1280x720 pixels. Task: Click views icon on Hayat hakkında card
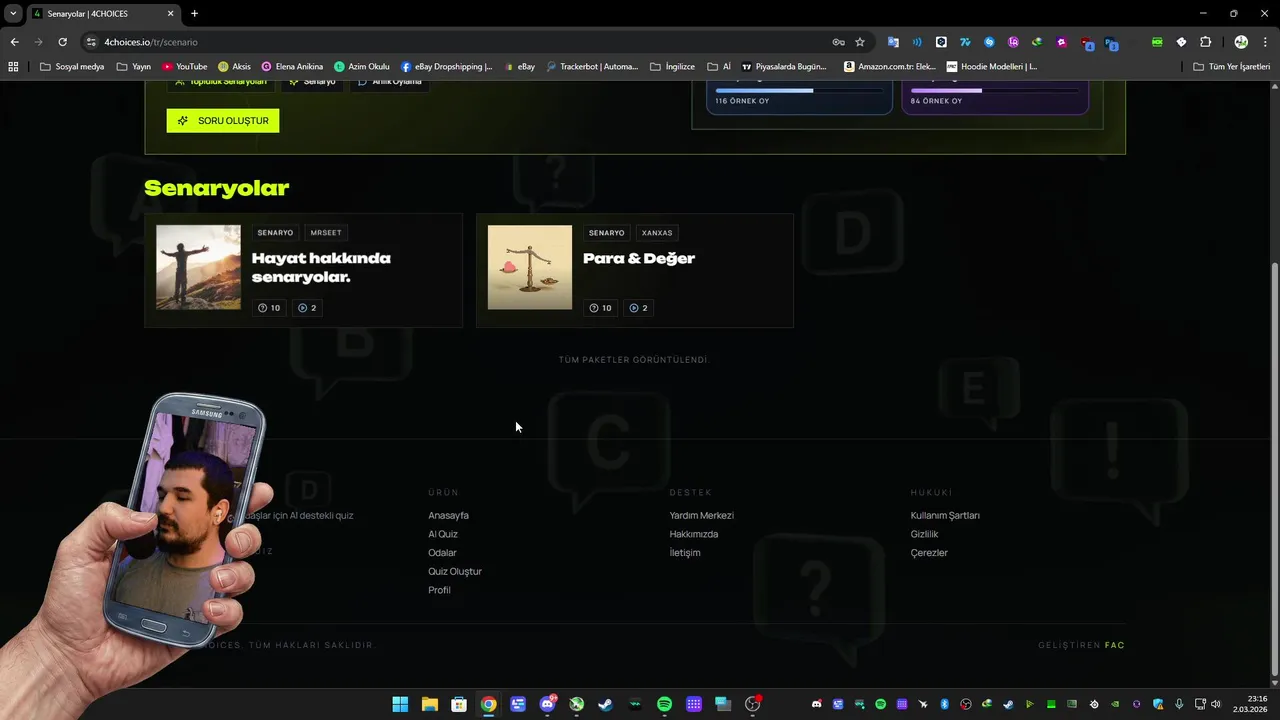pyautogui.click(x=302, y=308)
